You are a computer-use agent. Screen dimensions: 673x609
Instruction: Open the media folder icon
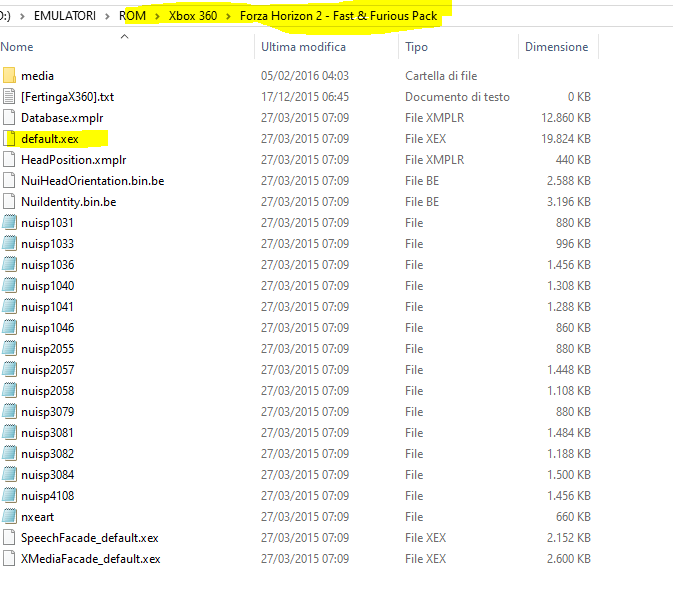point(9,76)
